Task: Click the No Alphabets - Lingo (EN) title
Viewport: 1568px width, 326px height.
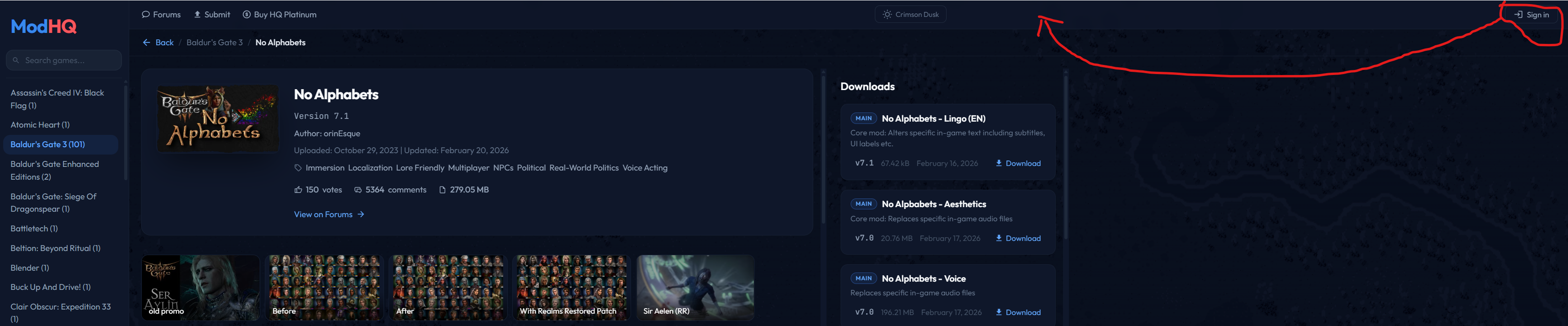Action: [933, 119]
